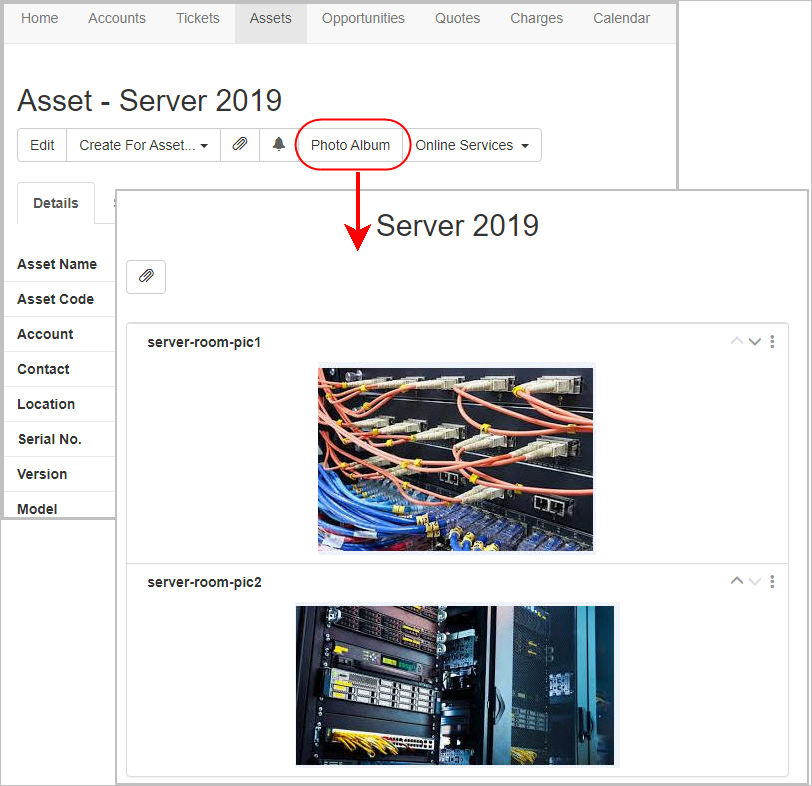Open the Photo Album button

pos(350,145)
